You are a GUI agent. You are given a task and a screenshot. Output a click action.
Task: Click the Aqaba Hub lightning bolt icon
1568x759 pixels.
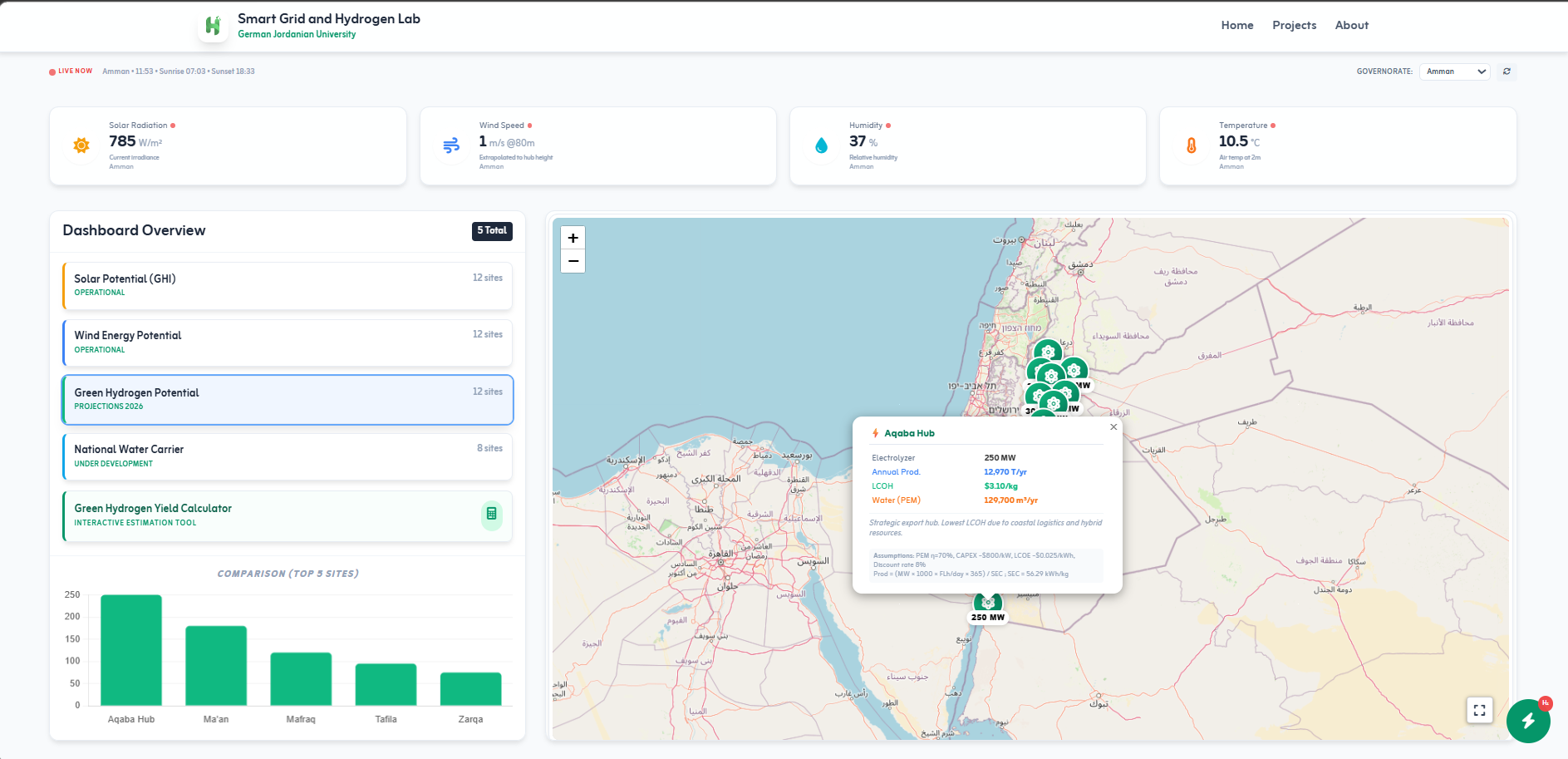[x=875, y=433]
